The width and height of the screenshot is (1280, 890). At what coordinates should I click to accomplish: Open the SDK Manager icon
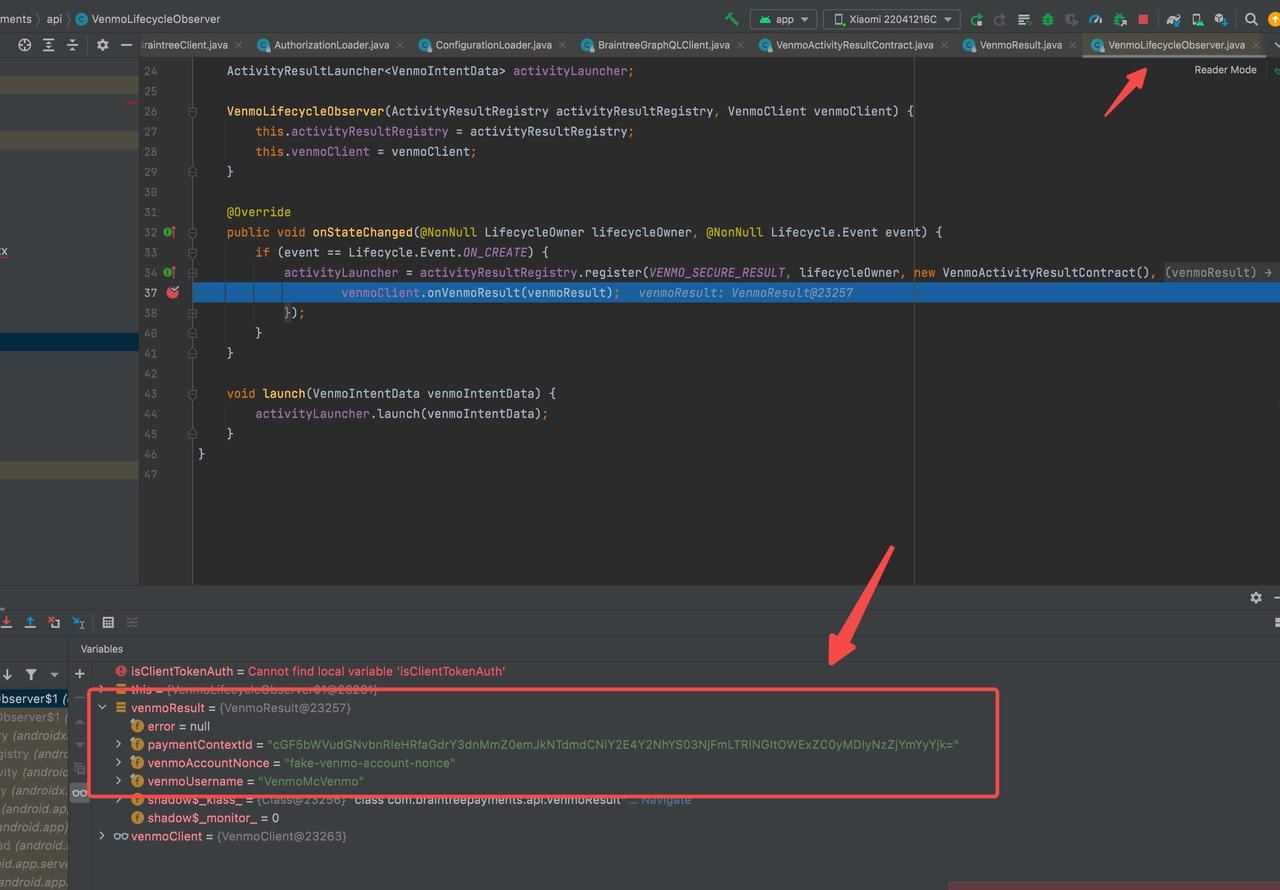coord(1221,19)
